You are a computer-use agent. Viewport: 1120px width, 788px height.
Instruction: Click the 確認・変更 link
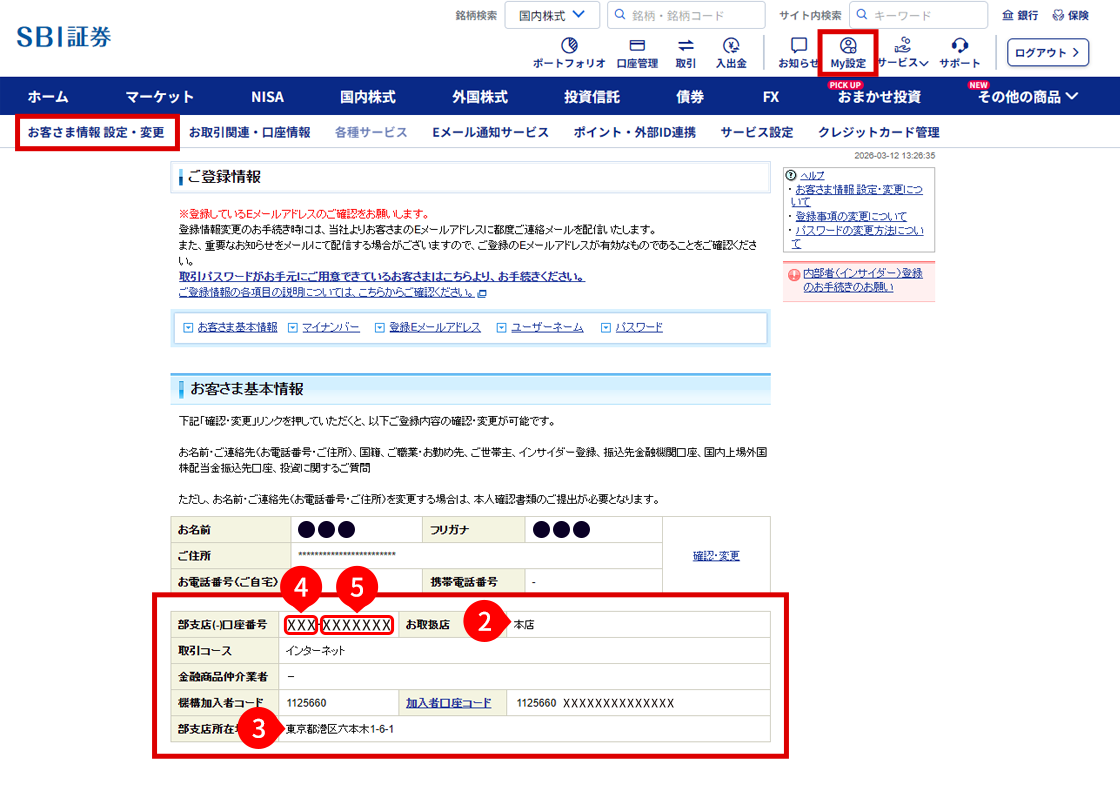pos(716,556)
